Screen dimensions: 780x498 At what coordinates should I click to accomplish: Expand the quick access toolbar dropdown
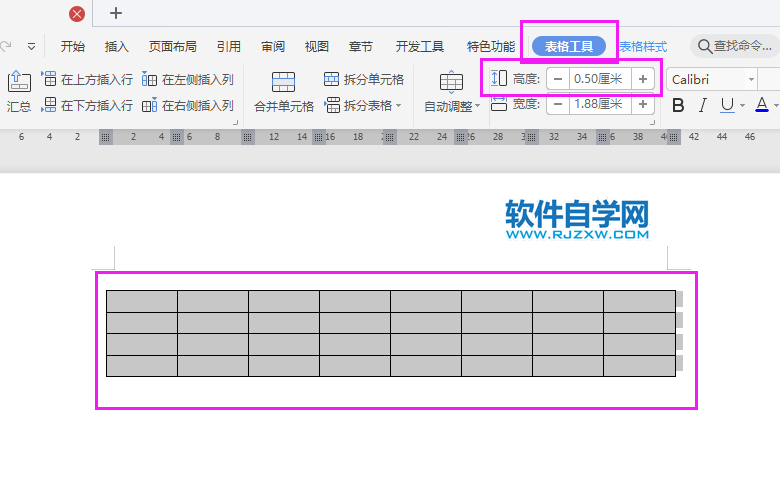click(31, 47)
